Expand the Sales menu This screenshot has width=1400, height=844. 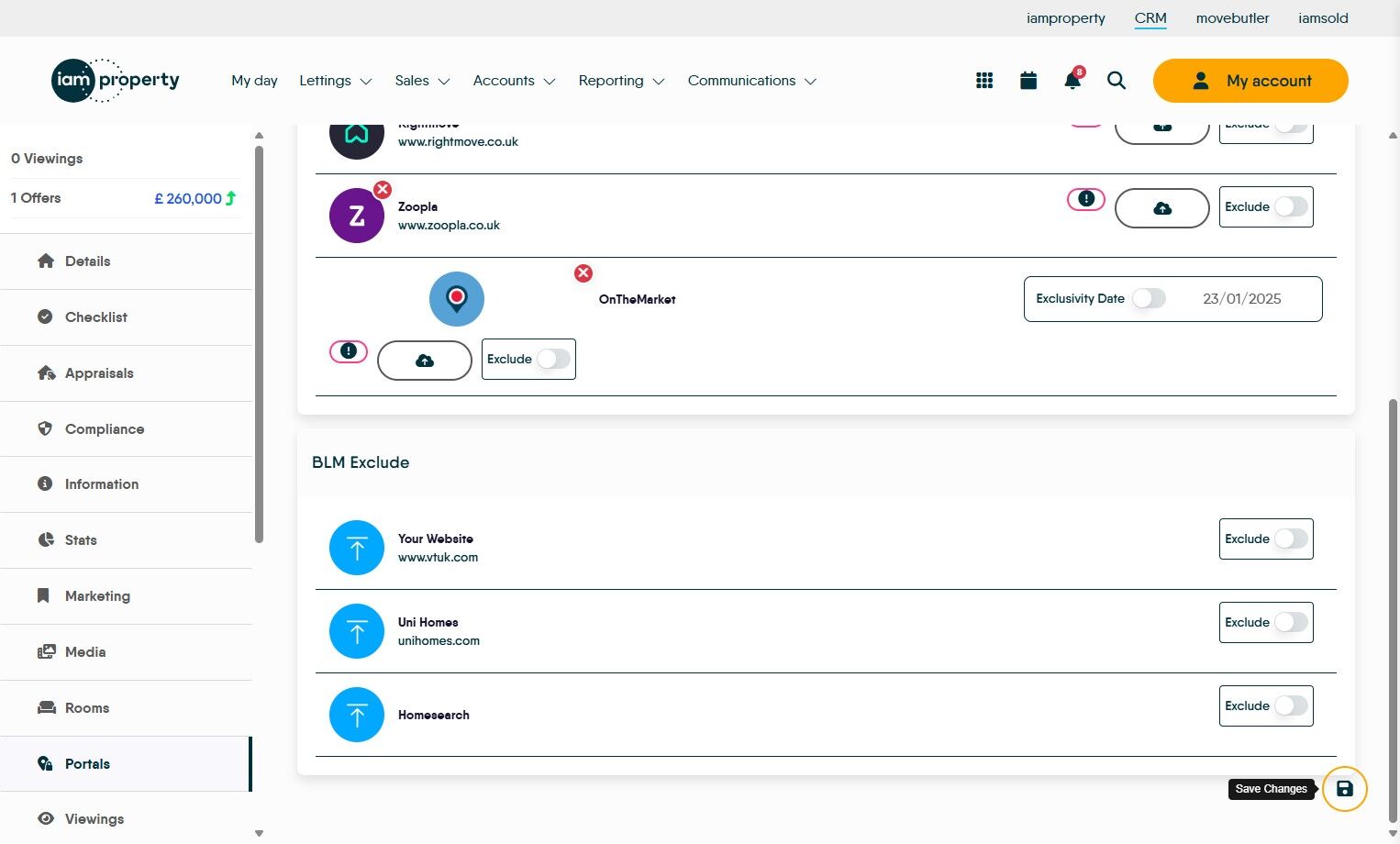coord(422,81)
